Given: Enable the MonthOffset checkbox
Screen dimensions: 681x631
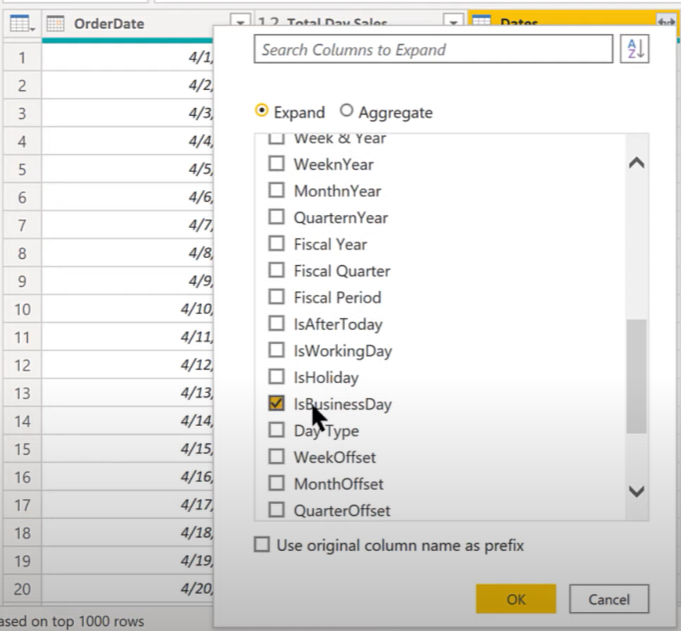Looking at the screenshot, I should (x=276, y=483).
